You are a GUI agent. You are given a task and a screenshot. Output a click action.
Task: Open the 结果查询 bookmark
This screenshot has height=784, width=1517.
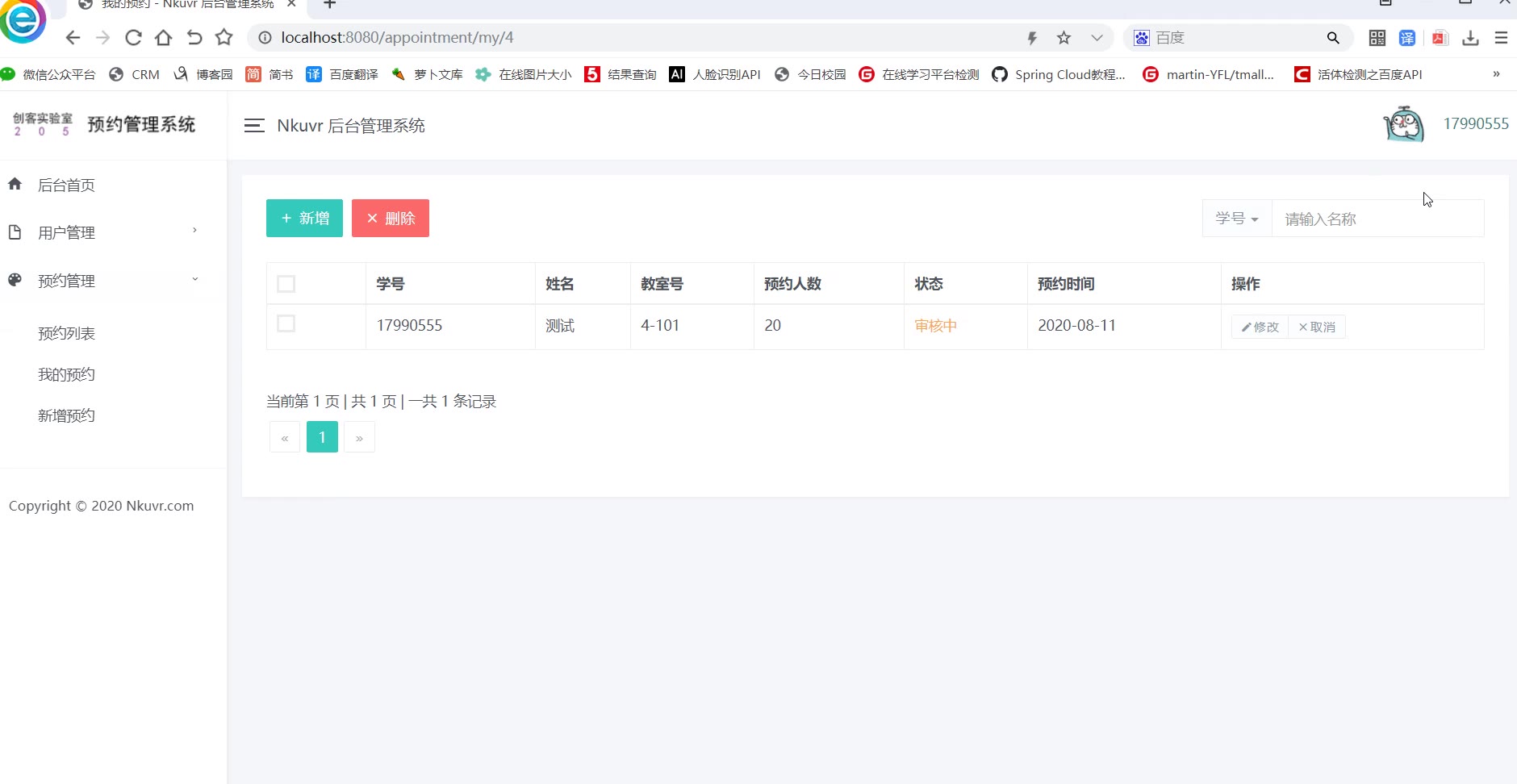coord(621,74)
